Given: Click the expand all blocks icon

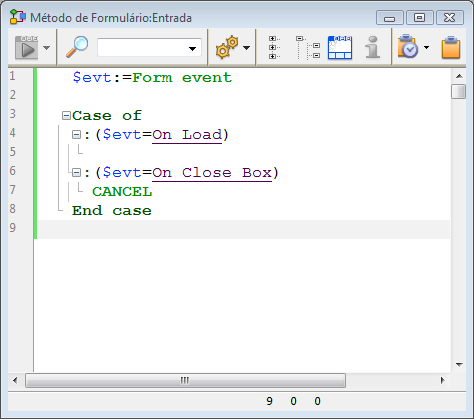Looking at the screenshot, I should (x=274, y=48).
